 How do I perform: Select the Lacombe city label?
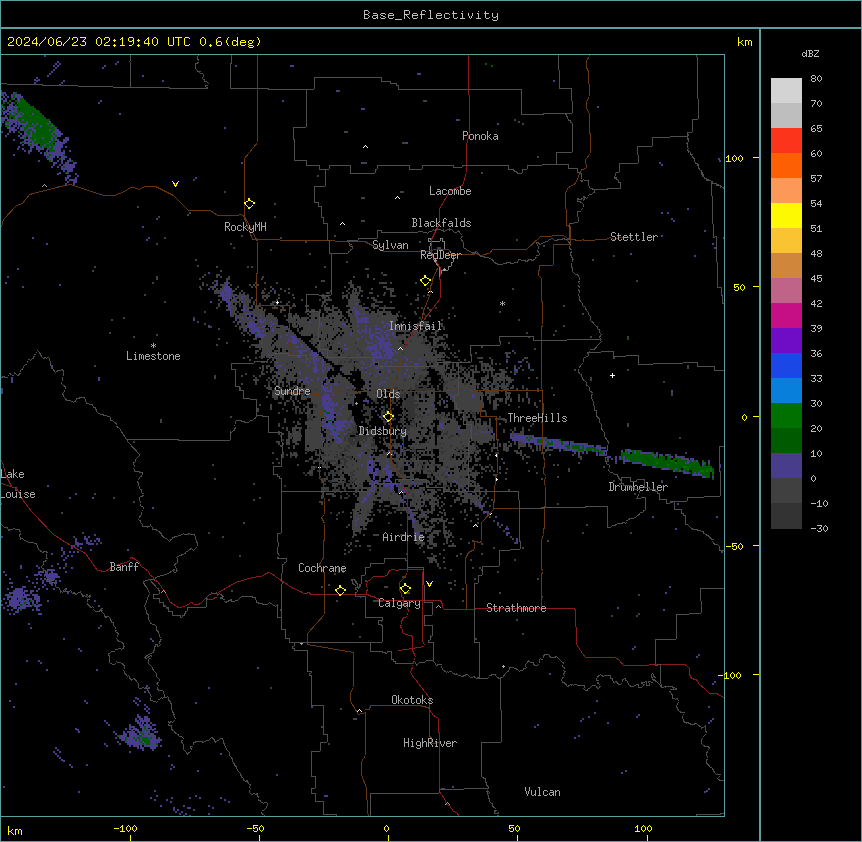450,191
